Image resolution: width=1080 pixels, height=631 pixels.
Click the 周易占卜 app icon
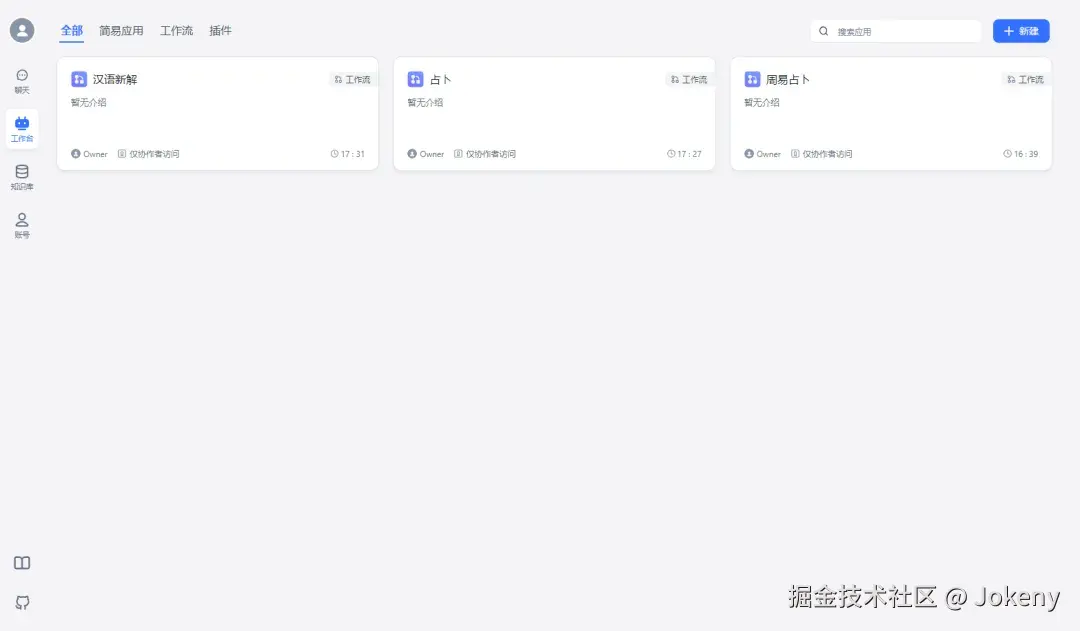point(752,78)
